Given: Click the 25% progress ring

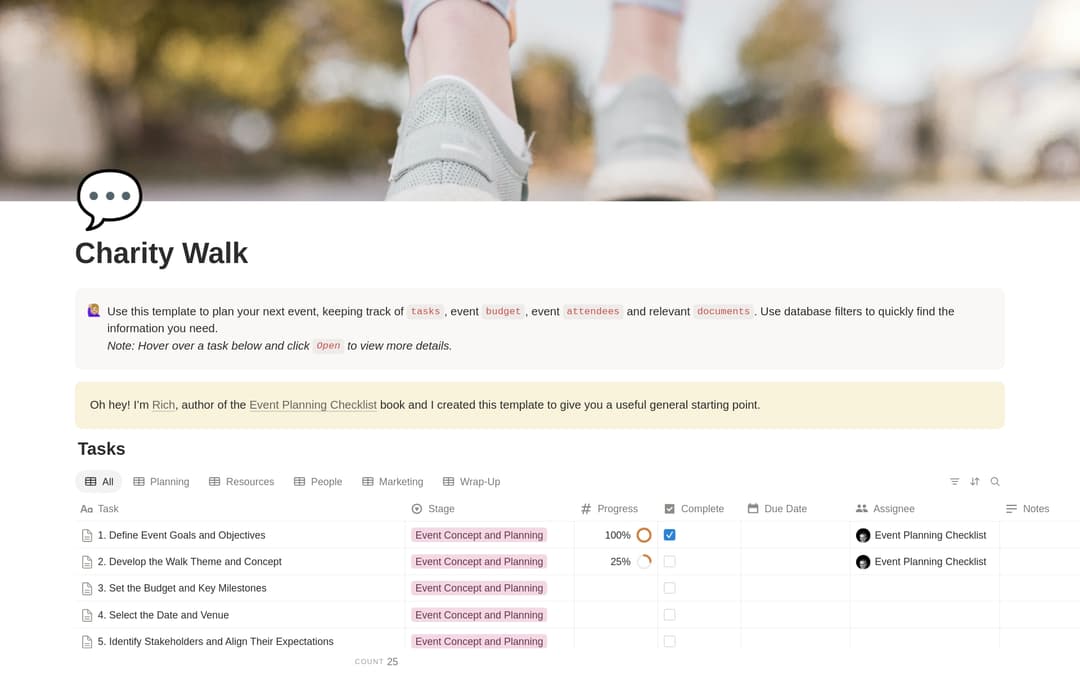Looking at the screenshot, I should point(644,562).
